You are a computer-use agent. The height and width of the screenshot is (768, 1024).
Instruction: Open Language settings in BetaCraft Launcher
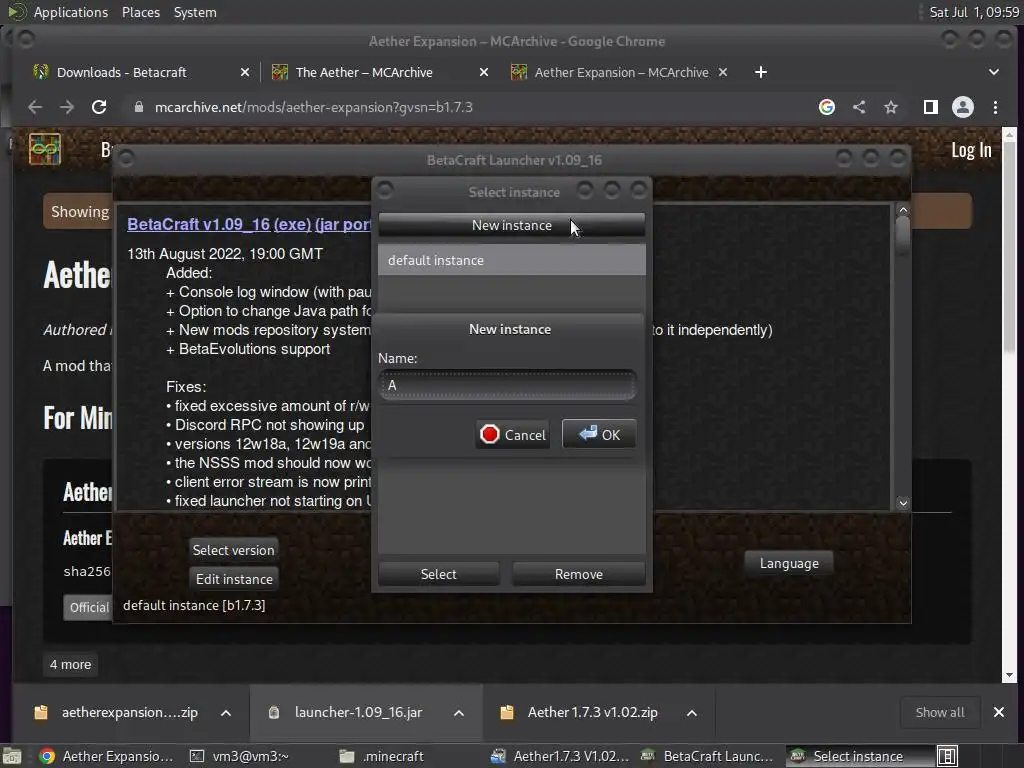click(x=789, y=563)
